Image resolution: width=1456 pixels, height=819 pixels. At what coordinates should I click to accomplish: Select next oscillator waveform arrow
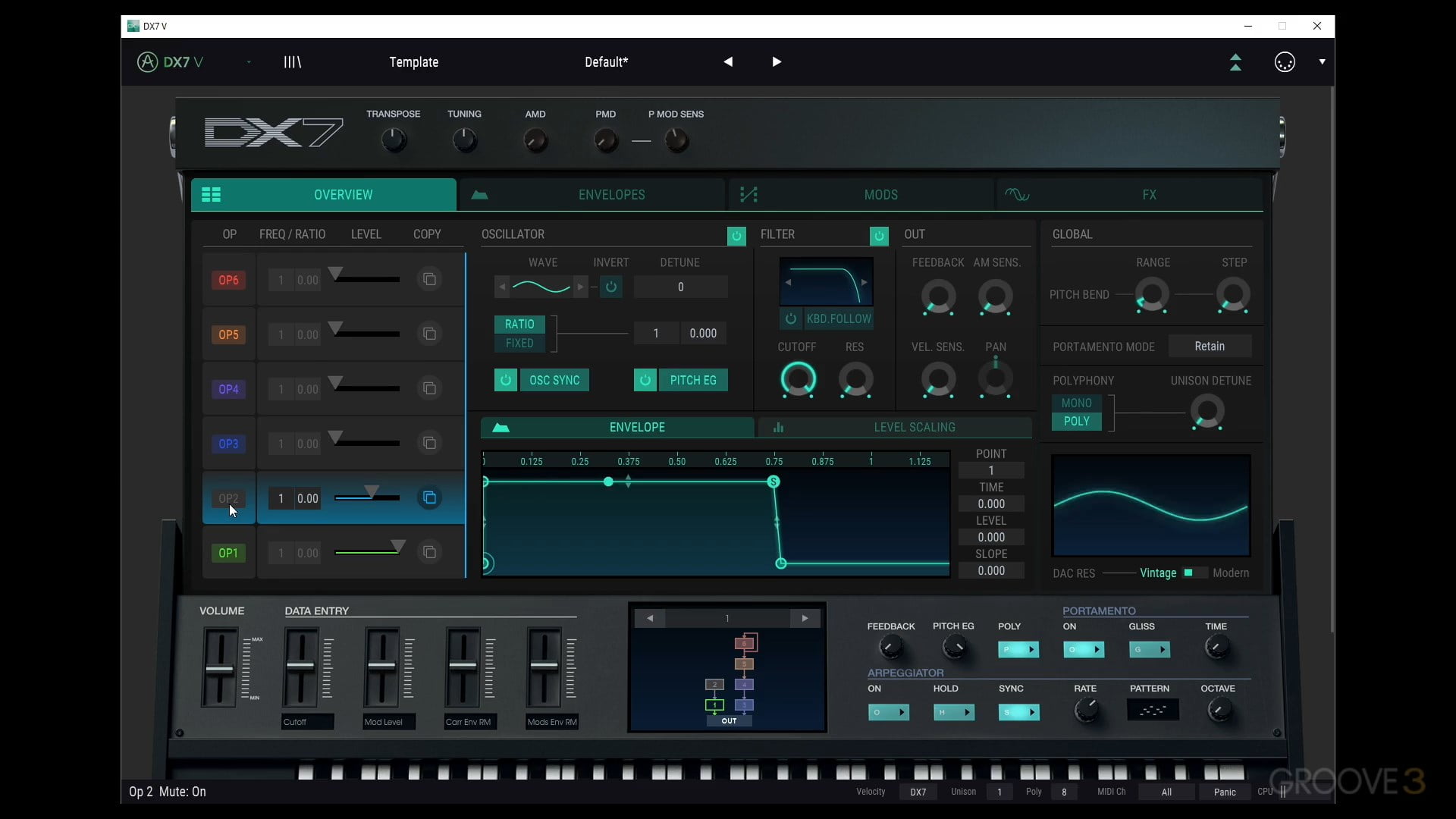click(581, 287)
